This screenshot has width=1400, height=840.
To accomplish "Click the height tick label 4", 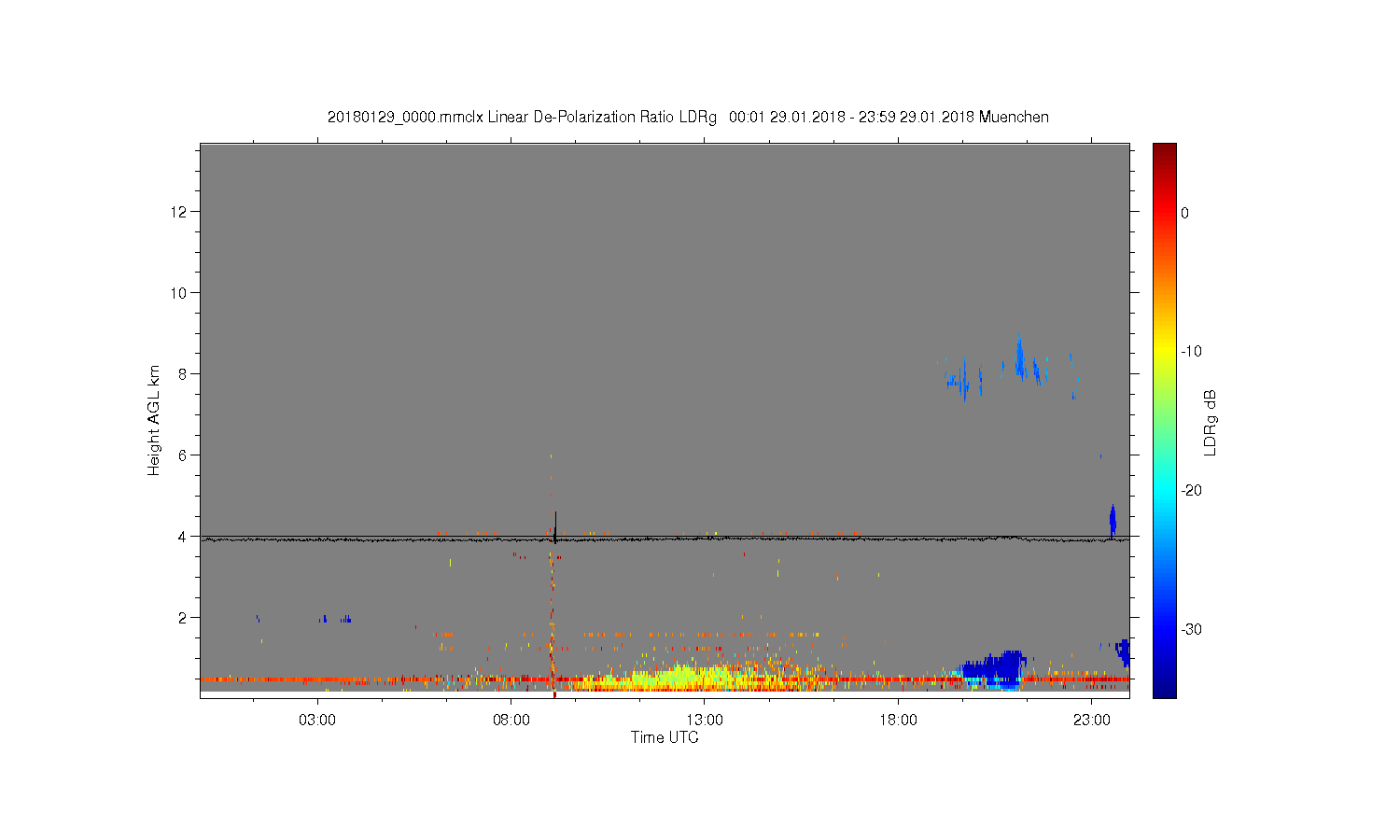I will point(184,537).
